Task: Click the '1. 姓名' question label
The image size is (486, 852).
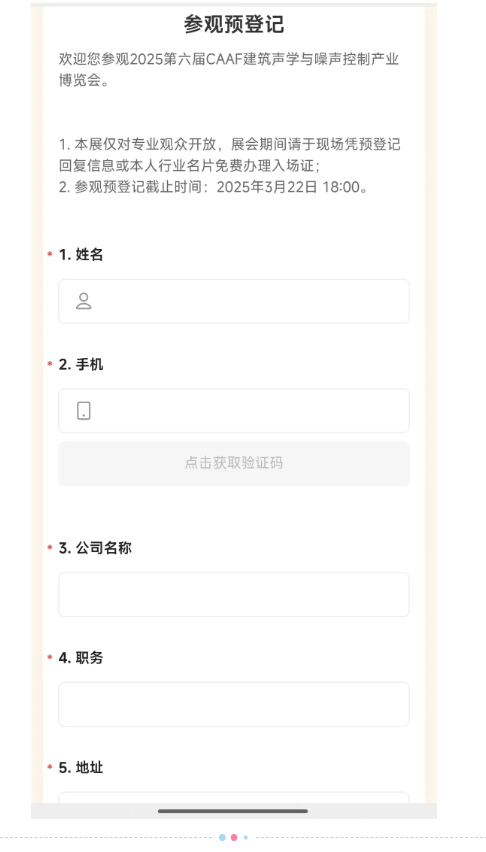Action: (81, 254)
